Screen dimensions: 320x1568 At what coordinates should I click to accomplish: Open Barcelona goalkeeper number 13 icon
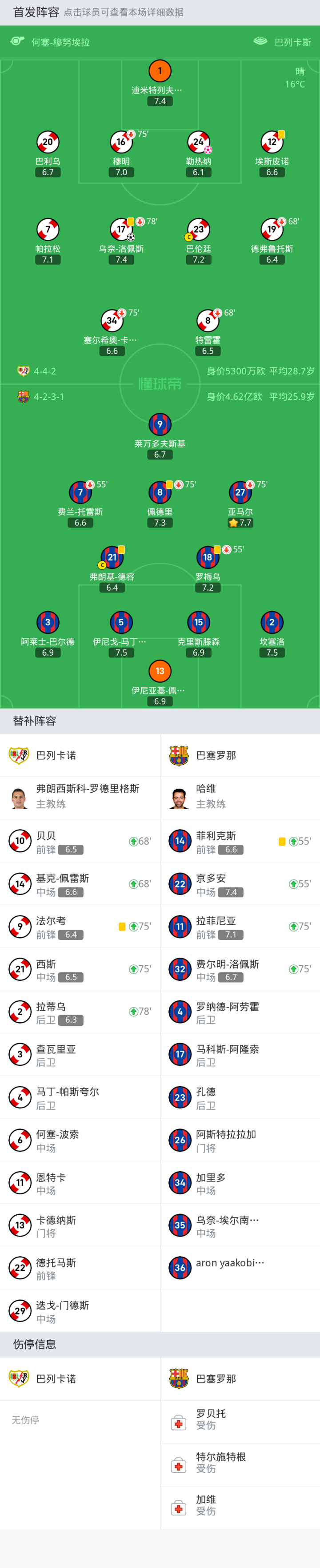[x=160, y=671]
